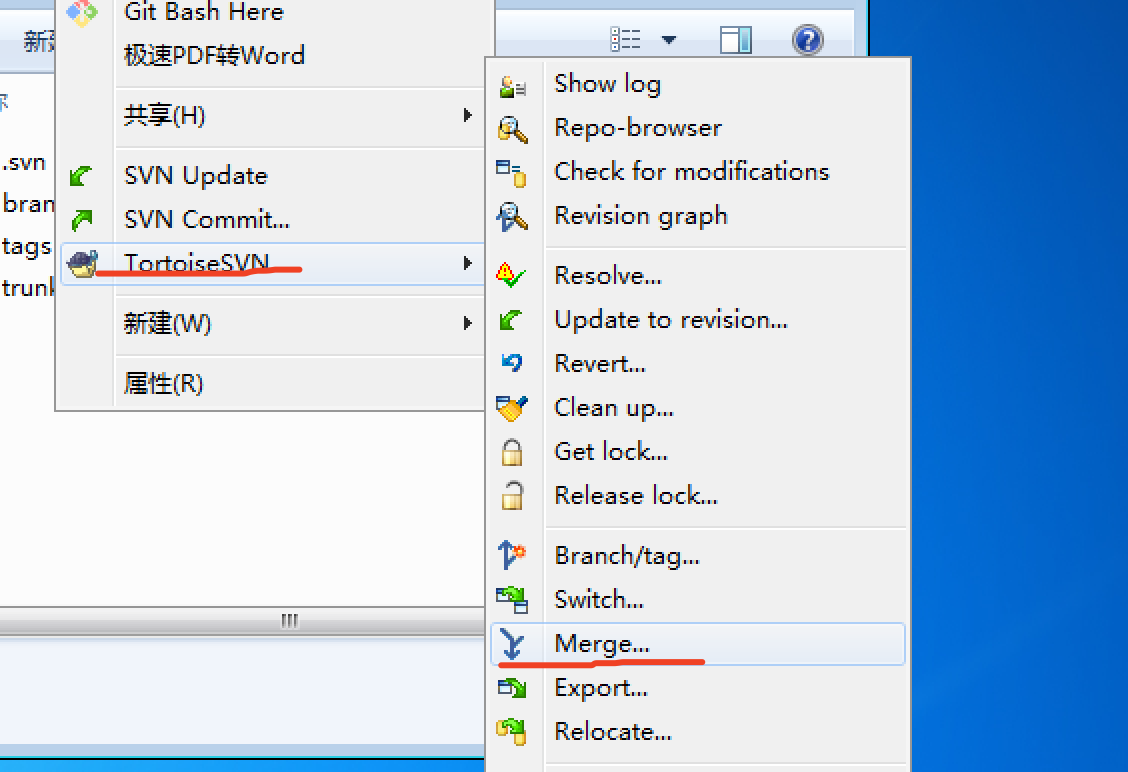
Task: Click the Clean up broom icon
Action: pyautogui.click(x=512, y=408)
